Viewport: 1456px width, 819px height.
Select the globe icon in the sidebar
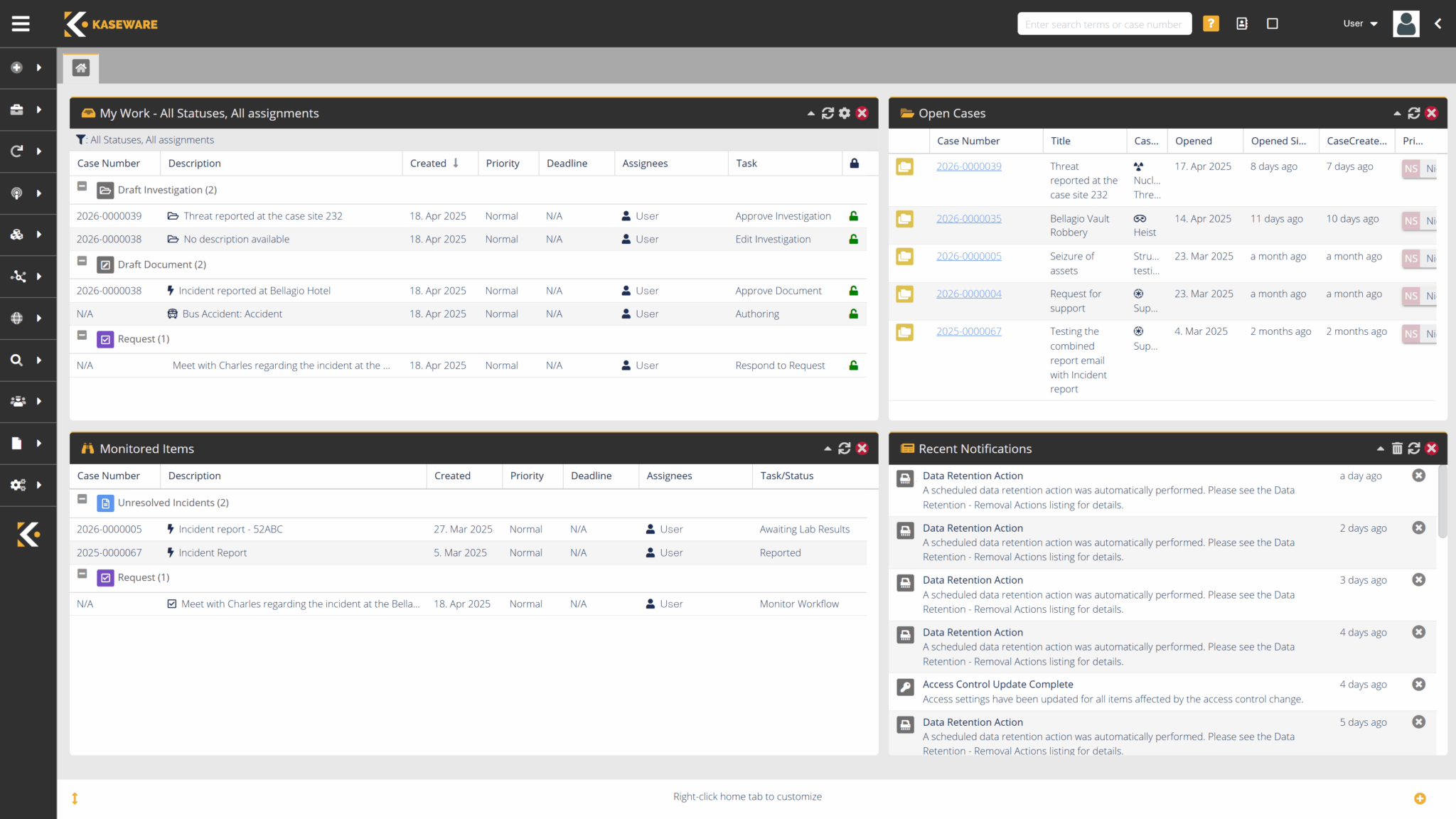coord(16,318)
